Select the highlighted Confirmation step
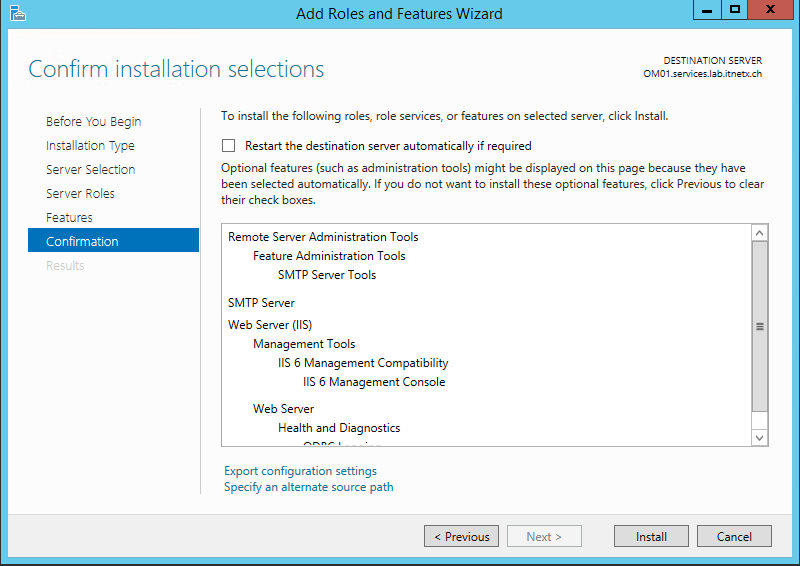 coord(113,240)
